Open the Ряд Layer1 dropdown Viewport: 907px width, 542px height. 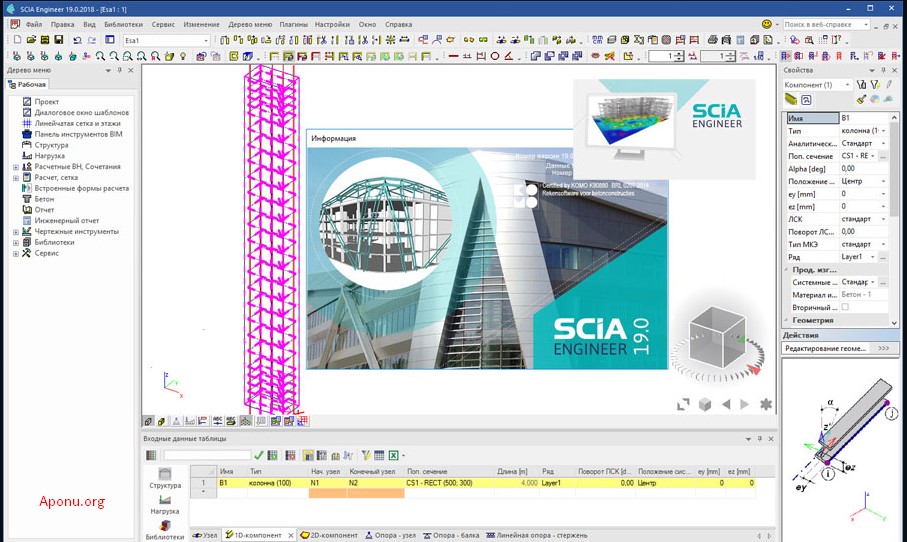873,256
